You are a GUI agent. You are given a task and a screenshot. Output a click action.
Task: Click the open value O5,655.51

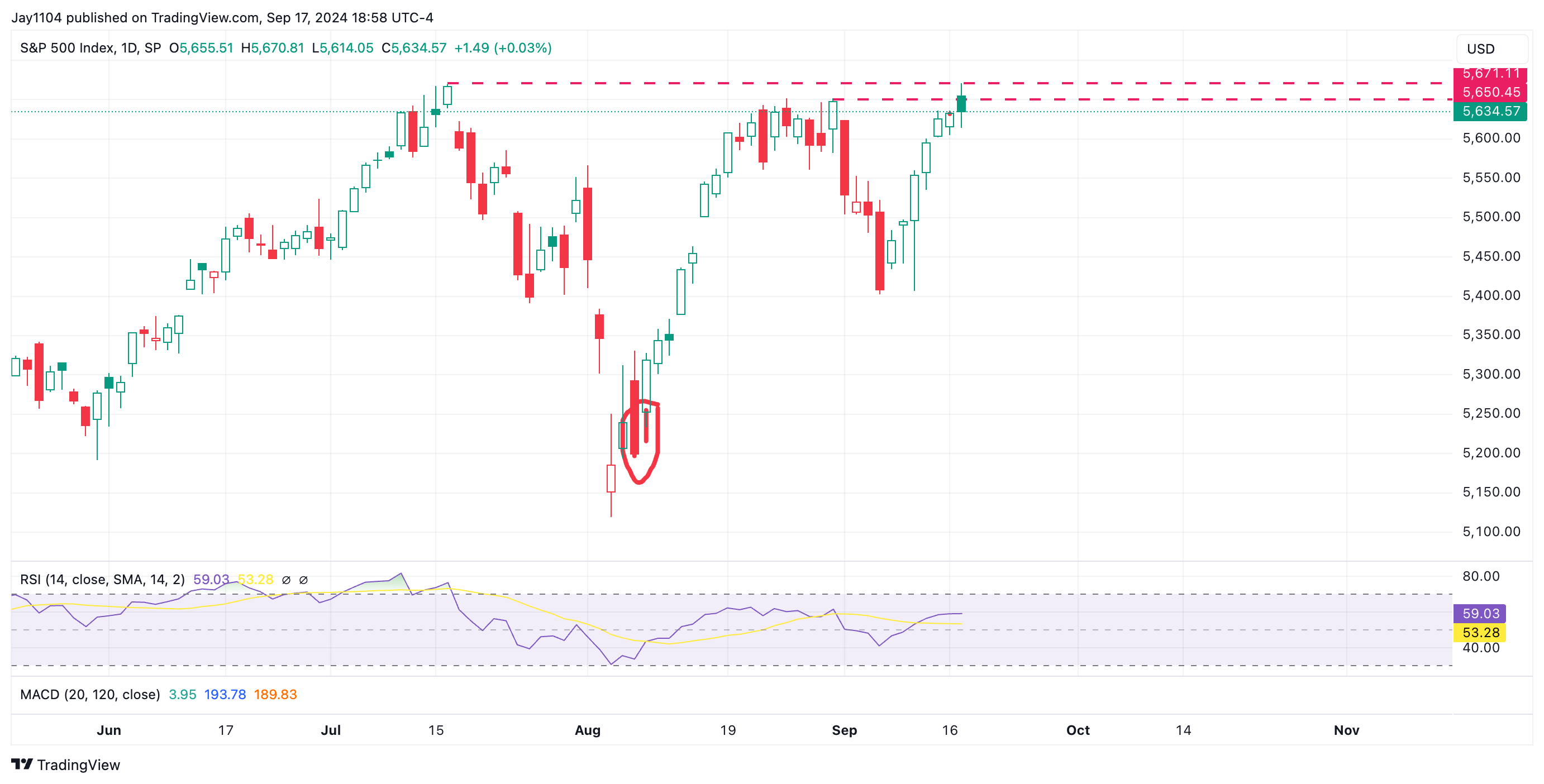tap(201, 48)
